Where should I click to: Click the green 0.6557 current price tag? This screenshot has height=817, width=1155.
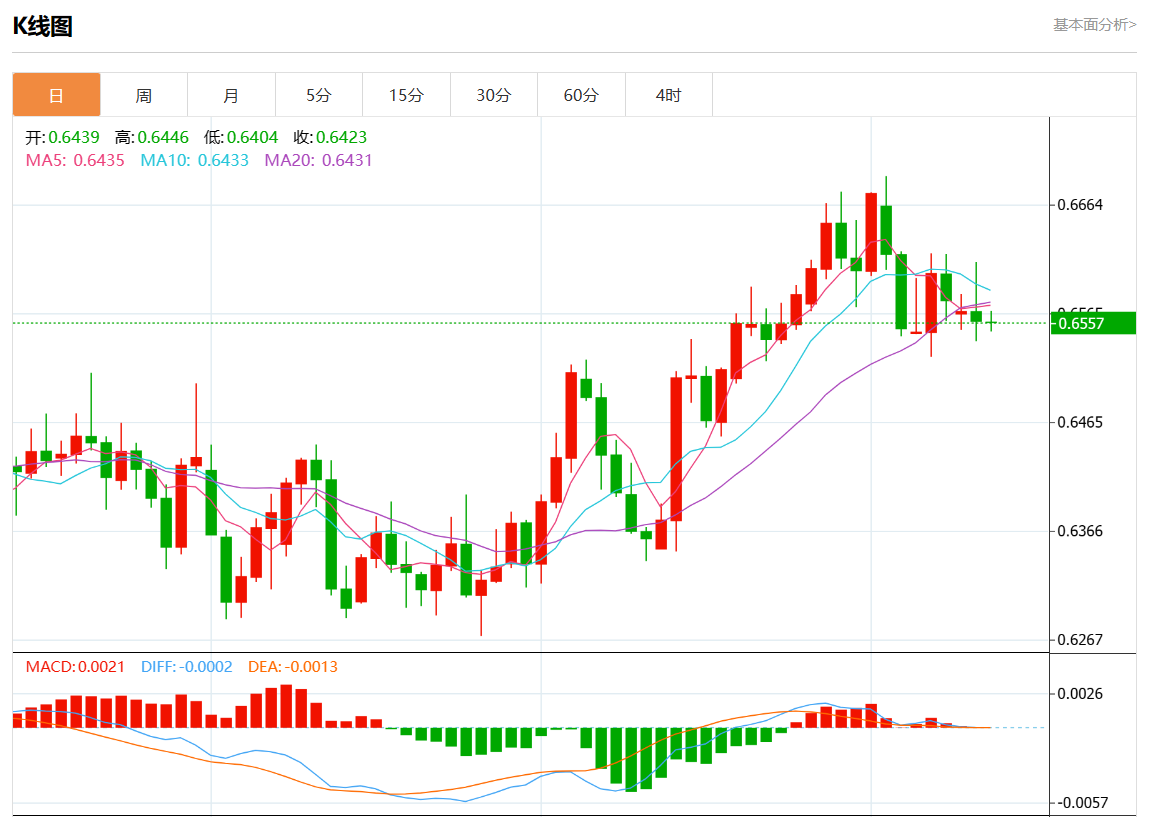(1093, 323)
